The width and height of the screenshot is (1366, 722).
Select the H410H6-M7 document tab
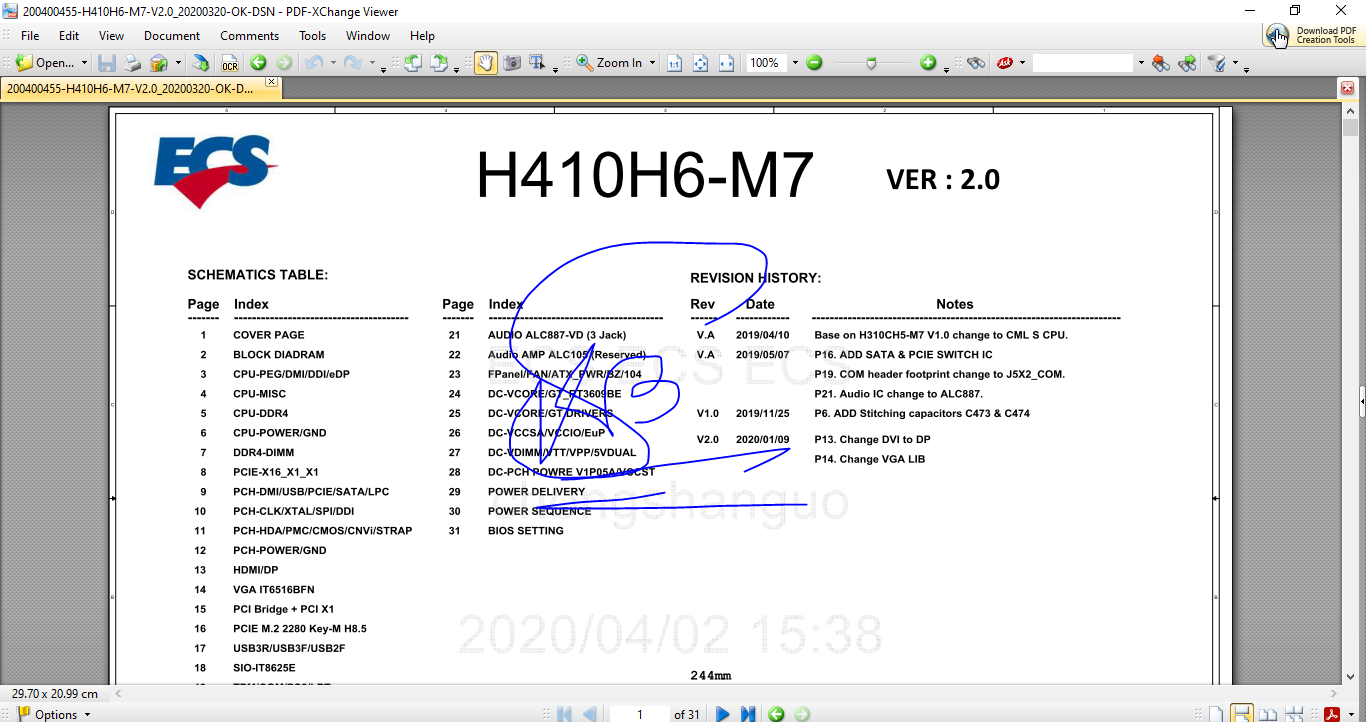pos(131,88)
